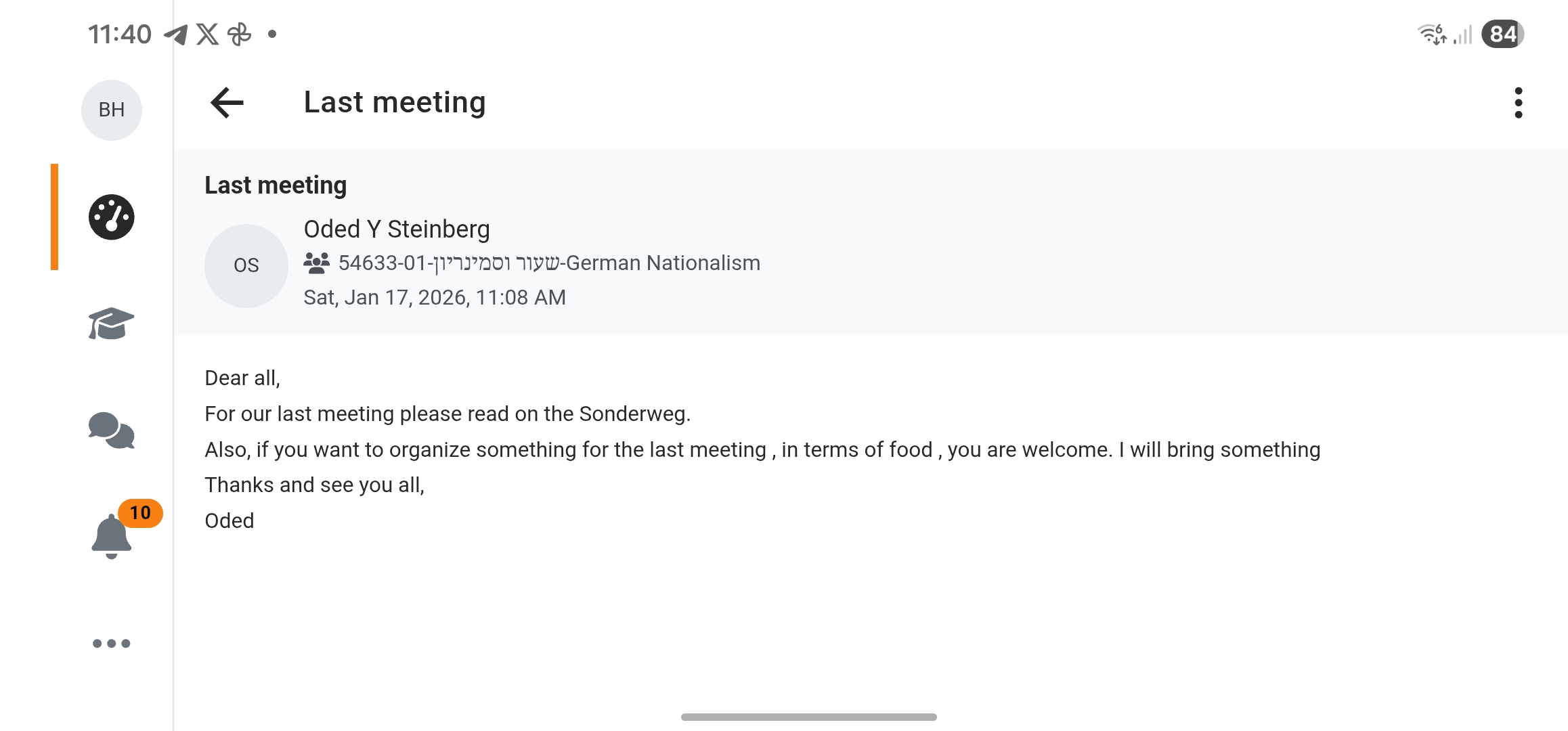Open the Notifications bell icon
Viewport: 1568px width, 731px height.
click(x=110, y=537)
